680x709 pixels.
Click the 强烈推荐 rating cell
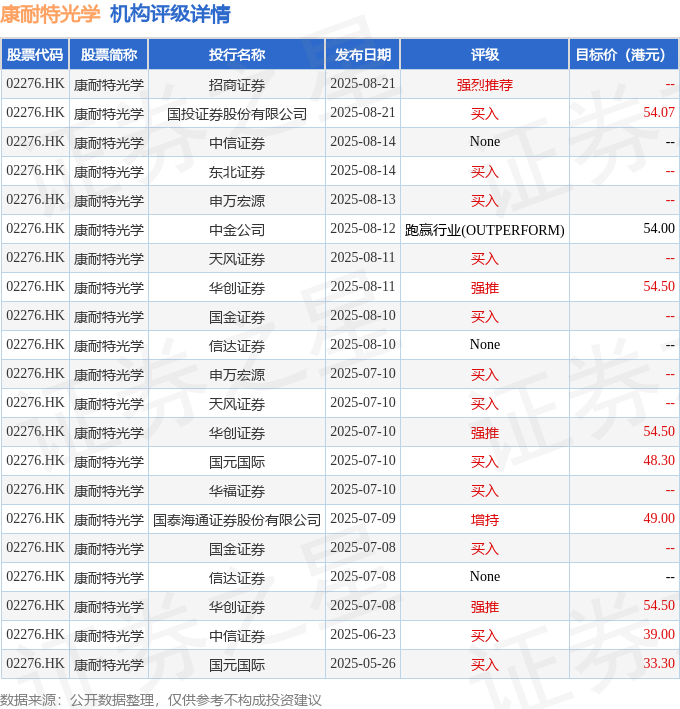(x=485, y=85)
